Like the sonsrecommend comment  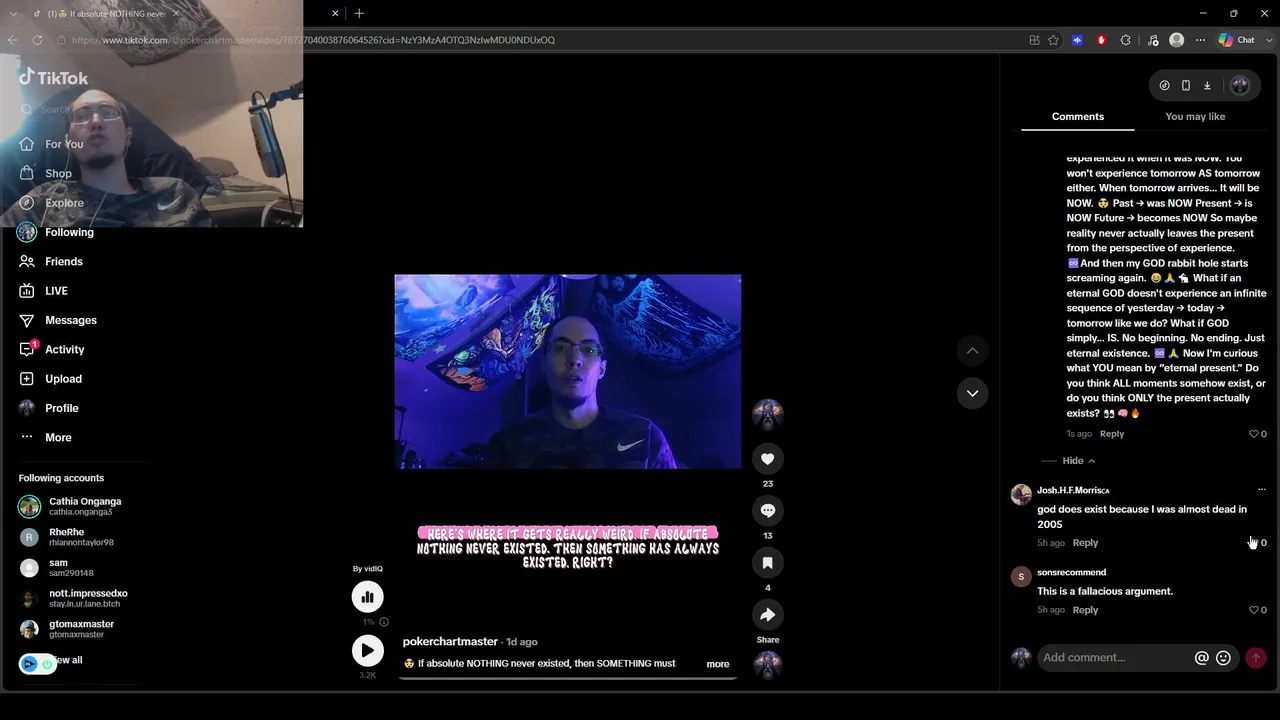[x=1254, y=610]
